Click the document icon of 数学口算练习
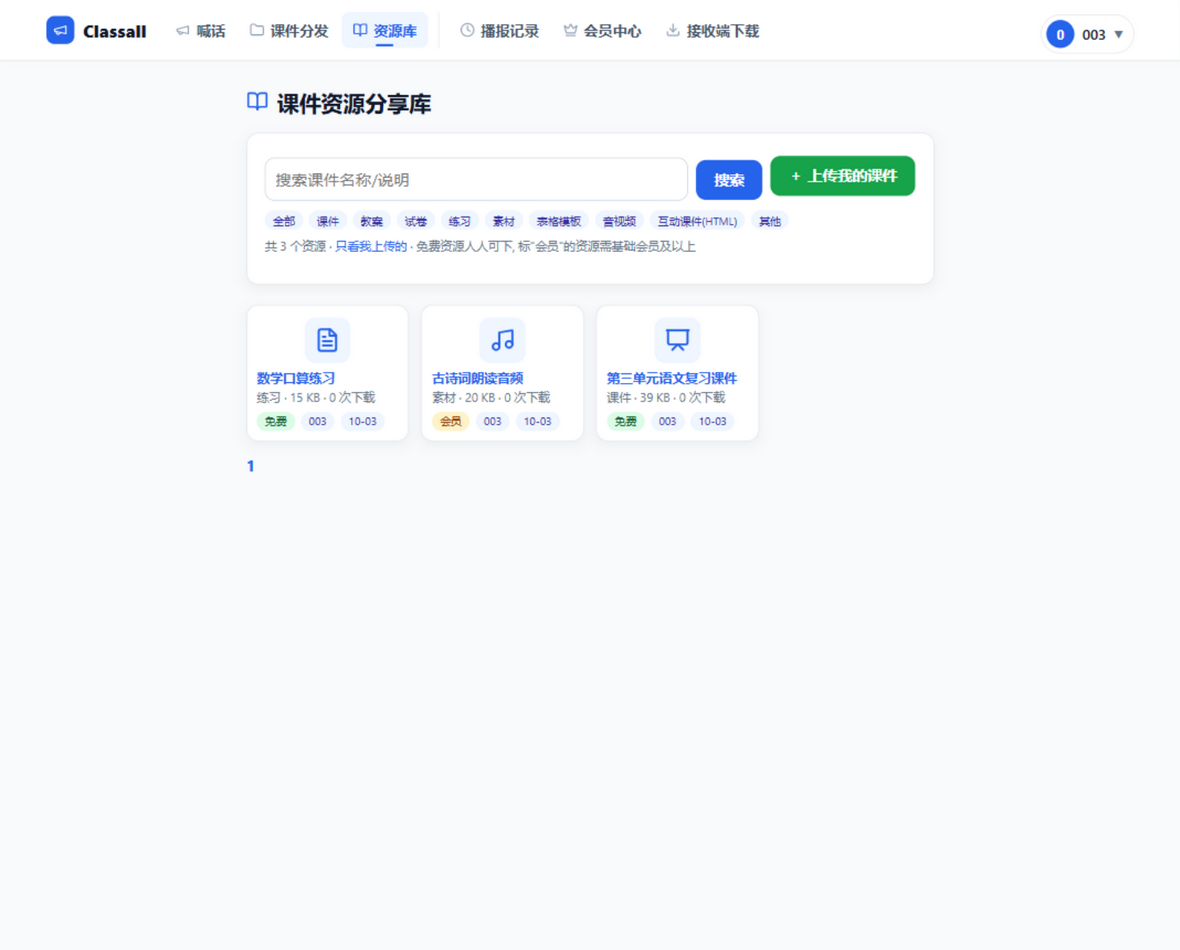1180x950 pixels. click(x=327, y=340)
